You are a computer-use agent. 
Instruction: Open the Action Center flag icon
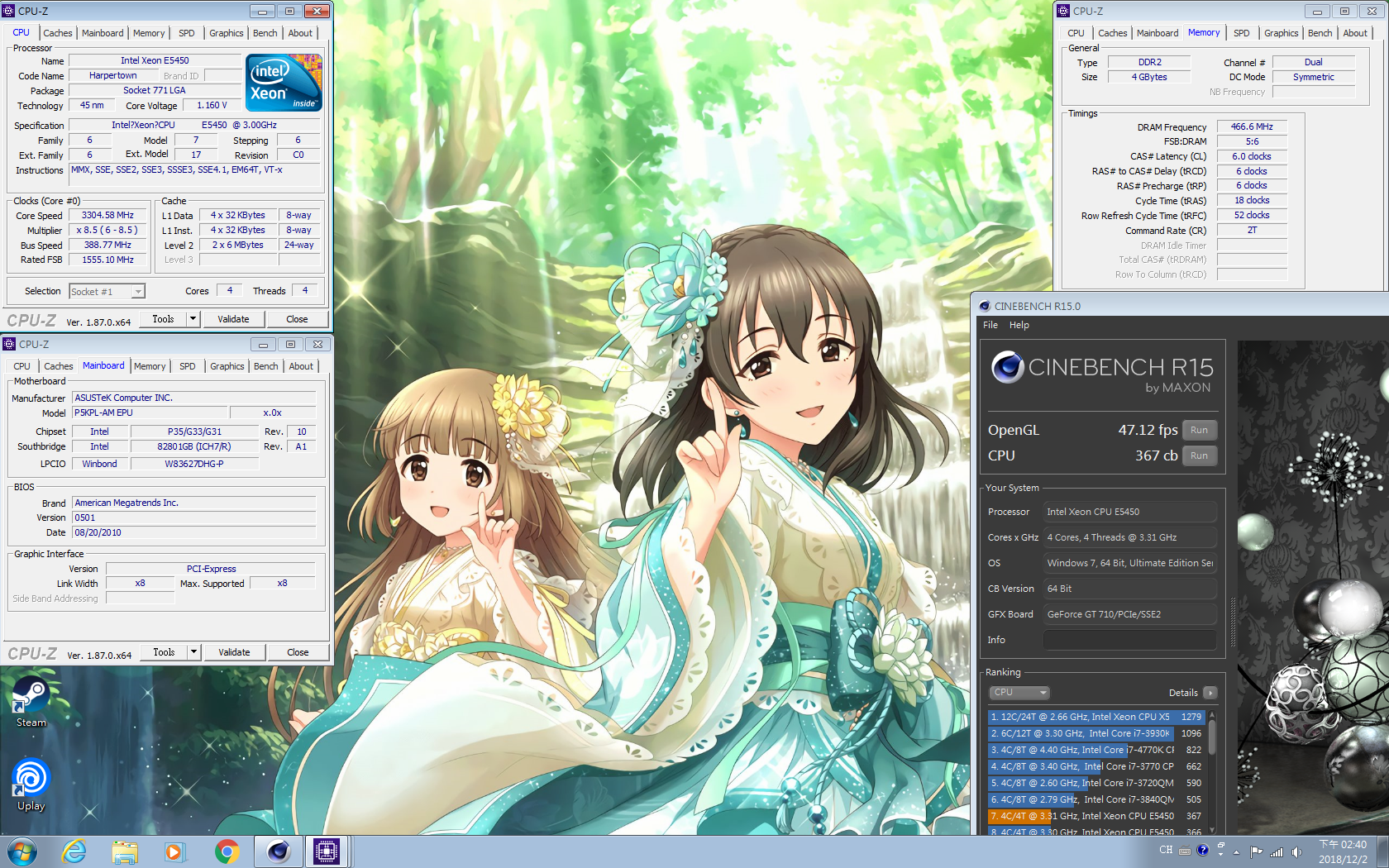click(1256, 851)
